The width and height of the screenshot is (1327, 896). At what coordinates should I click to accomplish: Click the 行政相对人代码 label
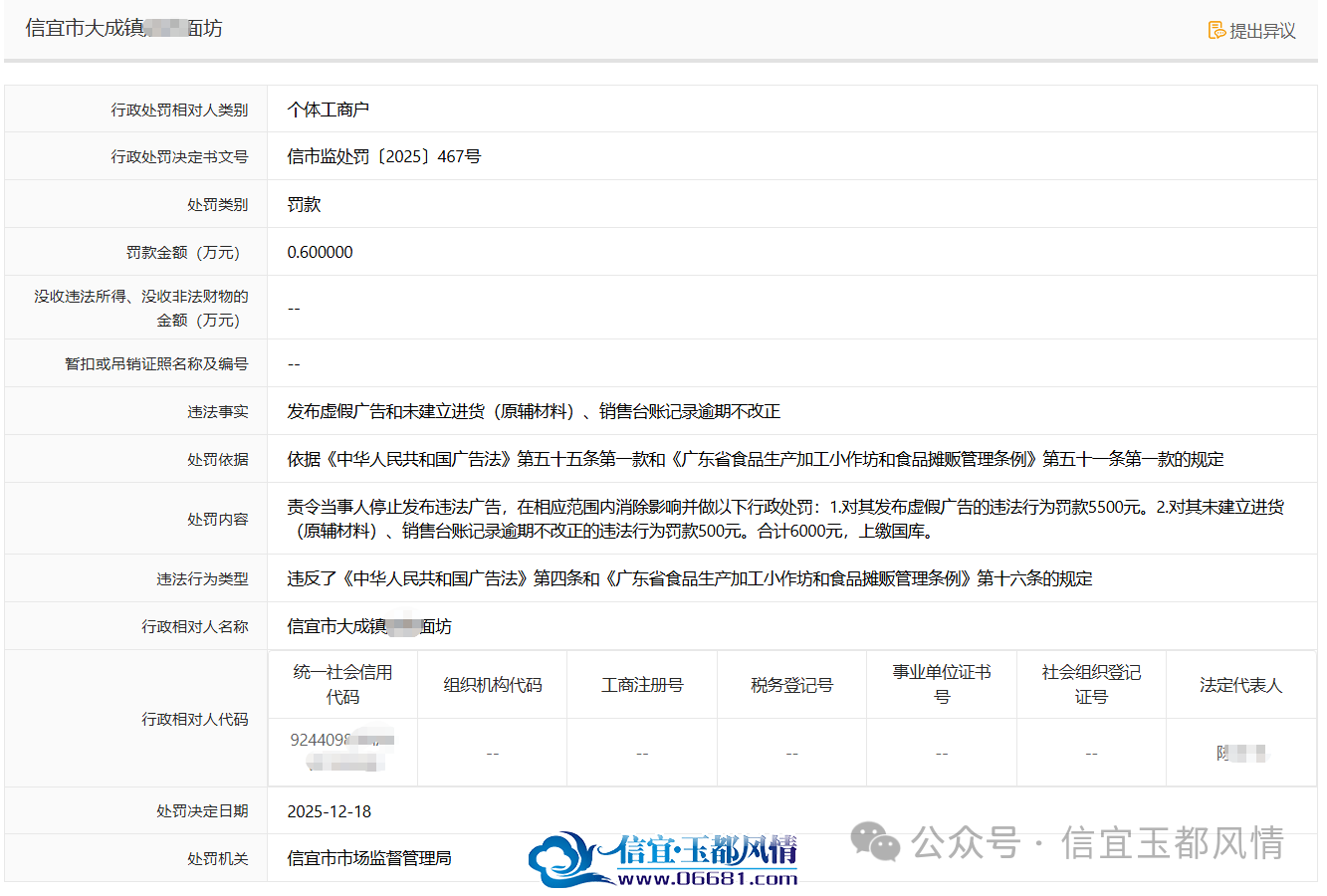coord(195,719)
